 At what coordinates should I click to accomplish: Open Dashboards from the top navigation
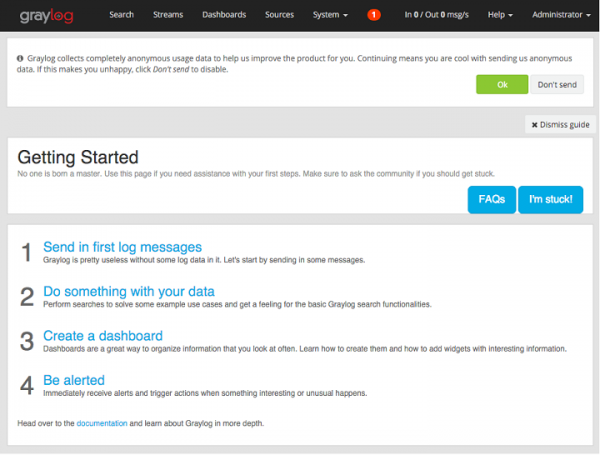coord(224,15)
